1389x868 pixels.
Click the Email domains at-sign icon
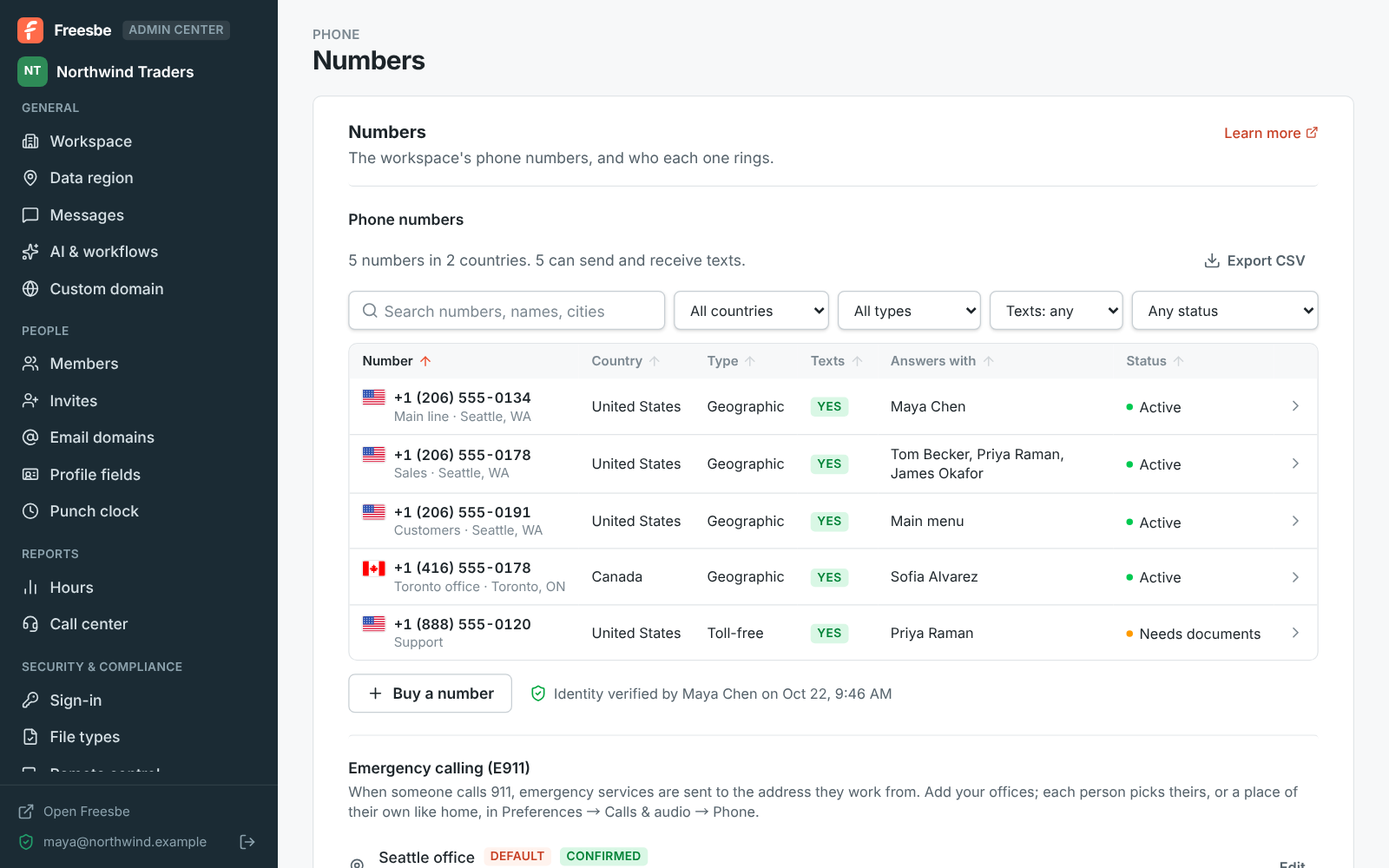30,437
